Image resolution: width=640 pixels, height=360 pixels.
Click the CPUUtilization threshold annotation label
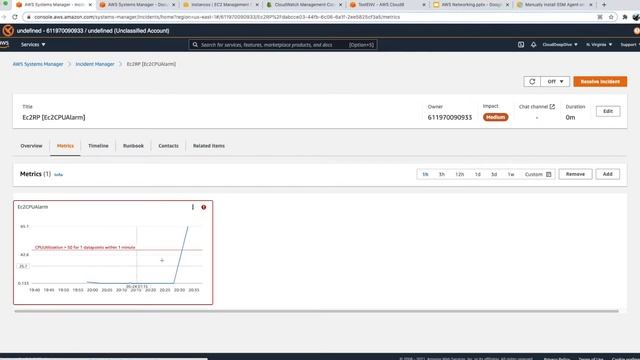pos(85,247)
